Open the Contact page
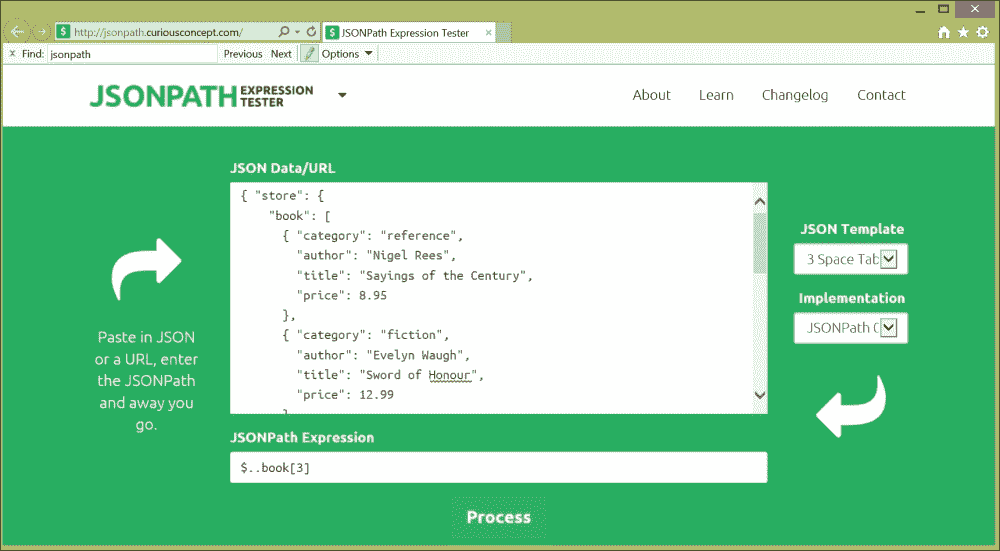Screen dimensions: 1000x551 coord(881,95)
